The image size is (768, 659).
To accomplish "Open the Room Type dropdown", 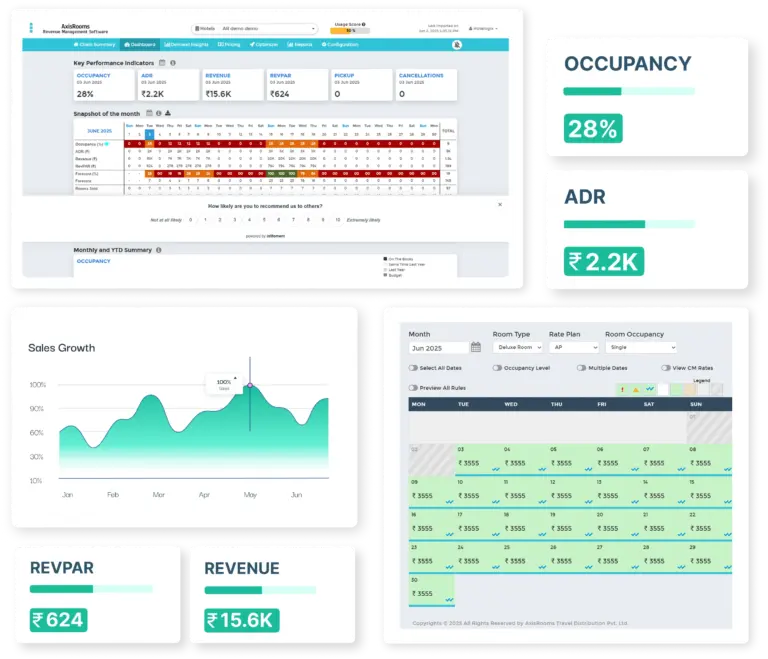I will [518, 347].
